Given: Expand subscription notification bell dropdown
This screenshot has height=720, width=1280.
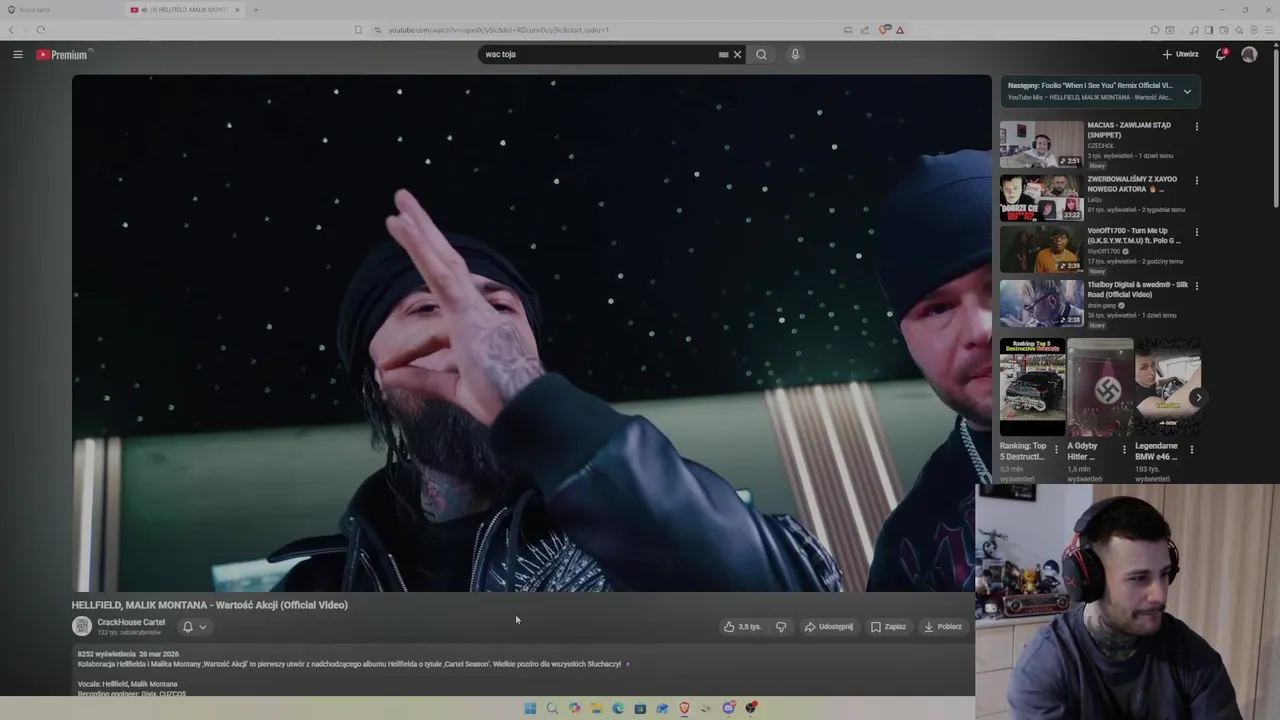Looking at the screenshot, I should coord(194,627).
